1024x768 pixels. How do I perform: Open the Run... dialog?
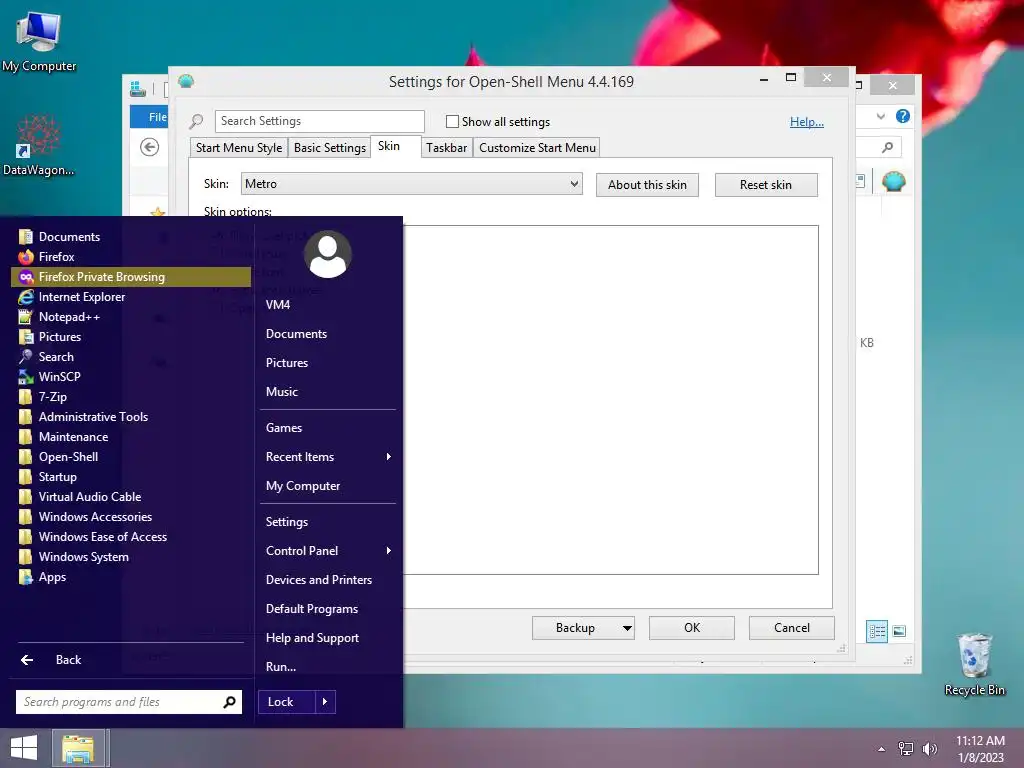coord(328,667)
